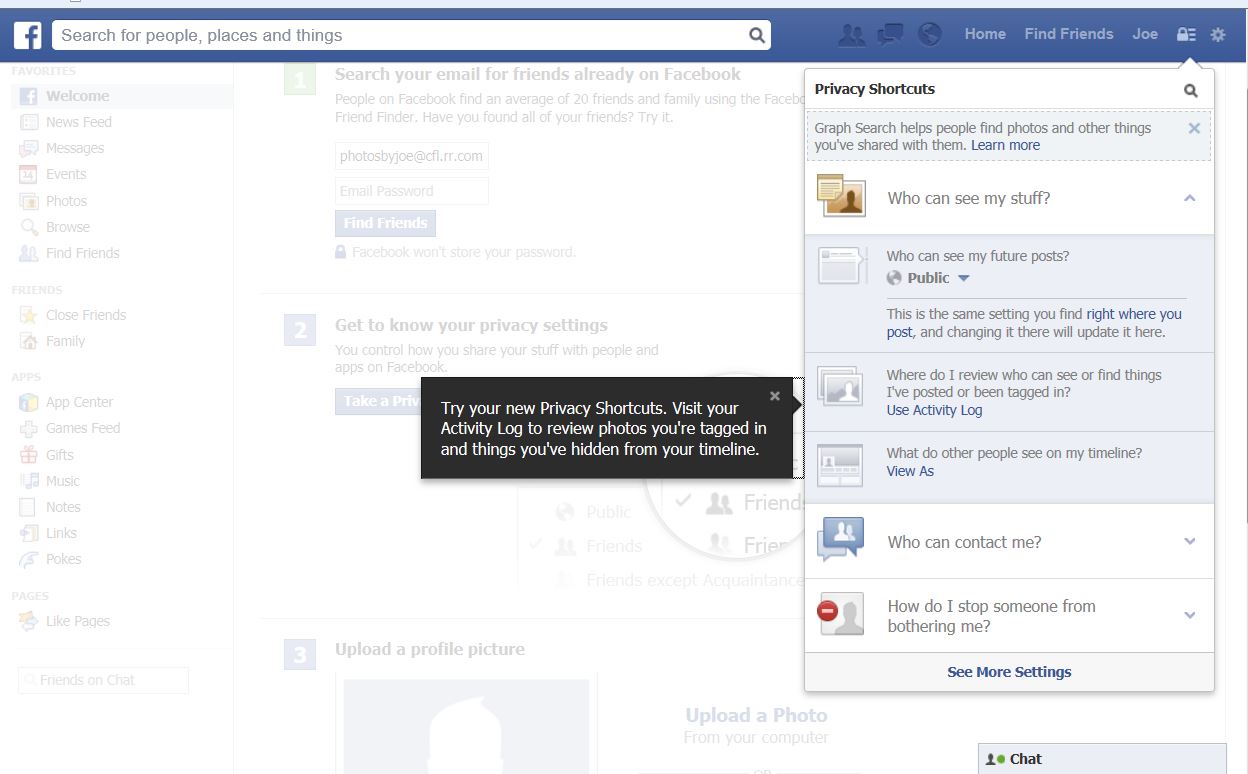1248x774 pixels.
Task: Click the Learn more link
Action: [x=1005, y=145]
